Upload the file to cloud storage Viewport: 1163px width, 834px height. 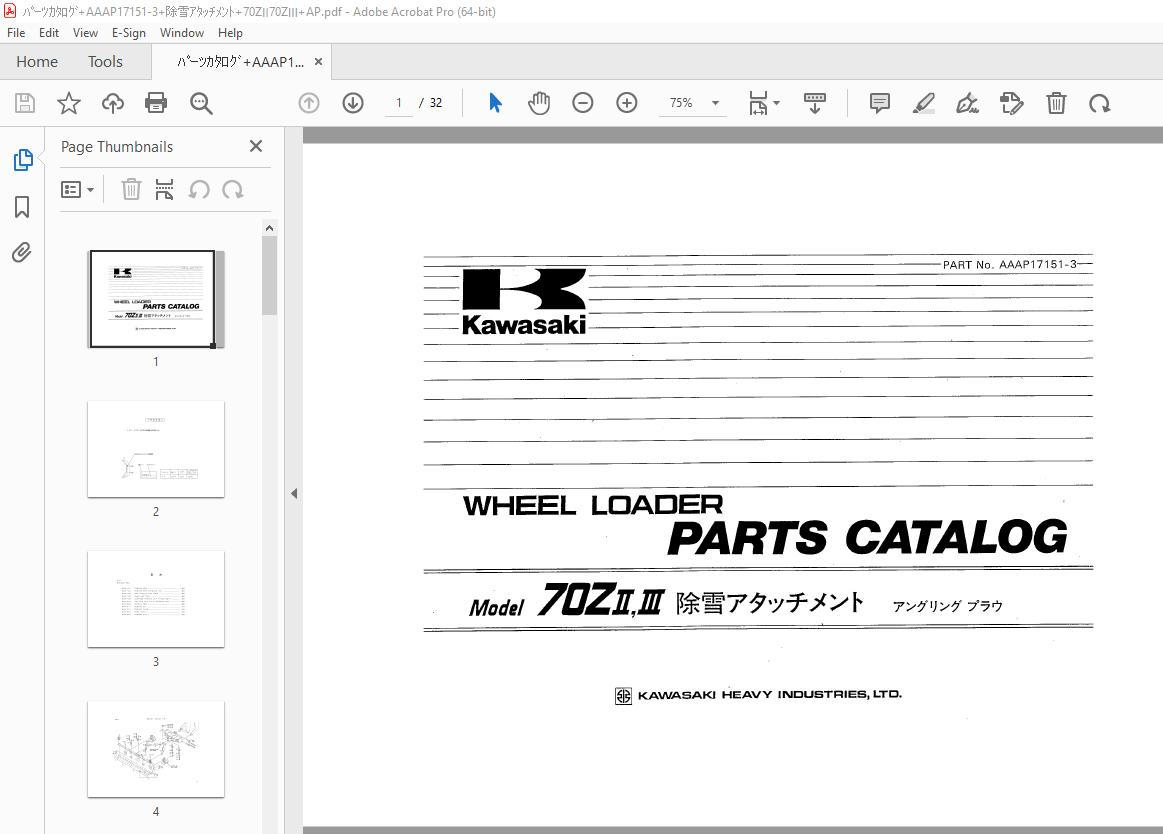pos(113,103)
